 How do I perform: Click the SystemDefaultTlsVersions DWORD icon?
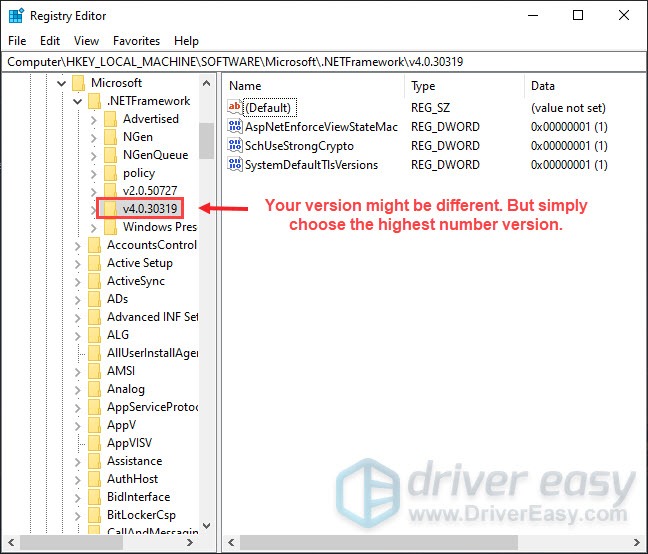(235, 165)
